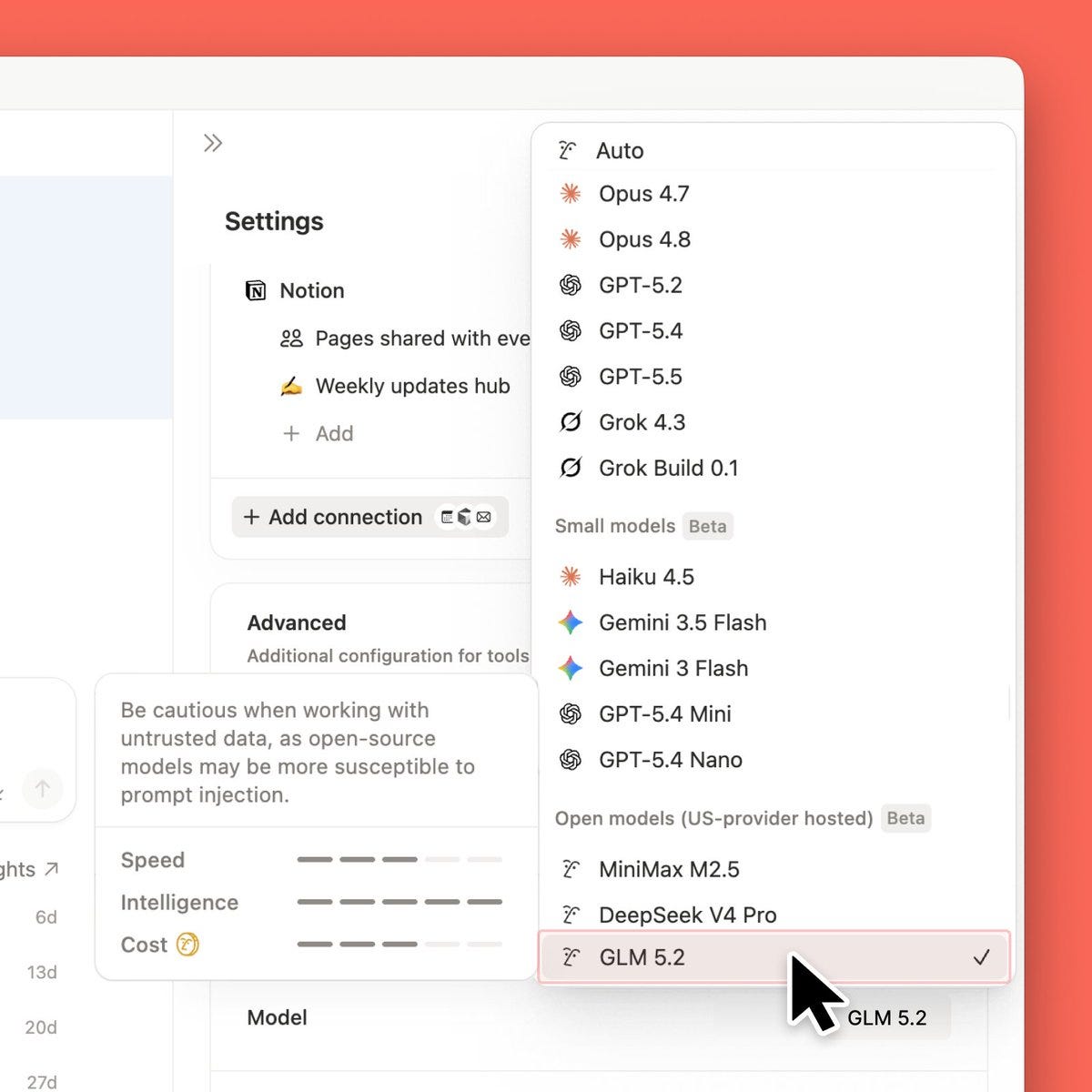Click the Notion logo icon in Settings
The height and width of the screenshot is (1092, 1092).
pyautogui.click(x=256, y=290)
